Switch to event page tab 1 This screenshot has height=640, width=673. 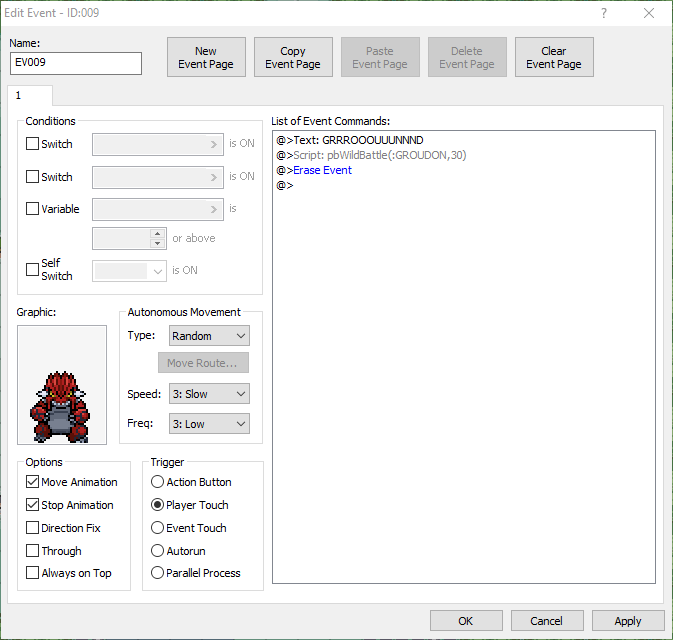[18, 95]
